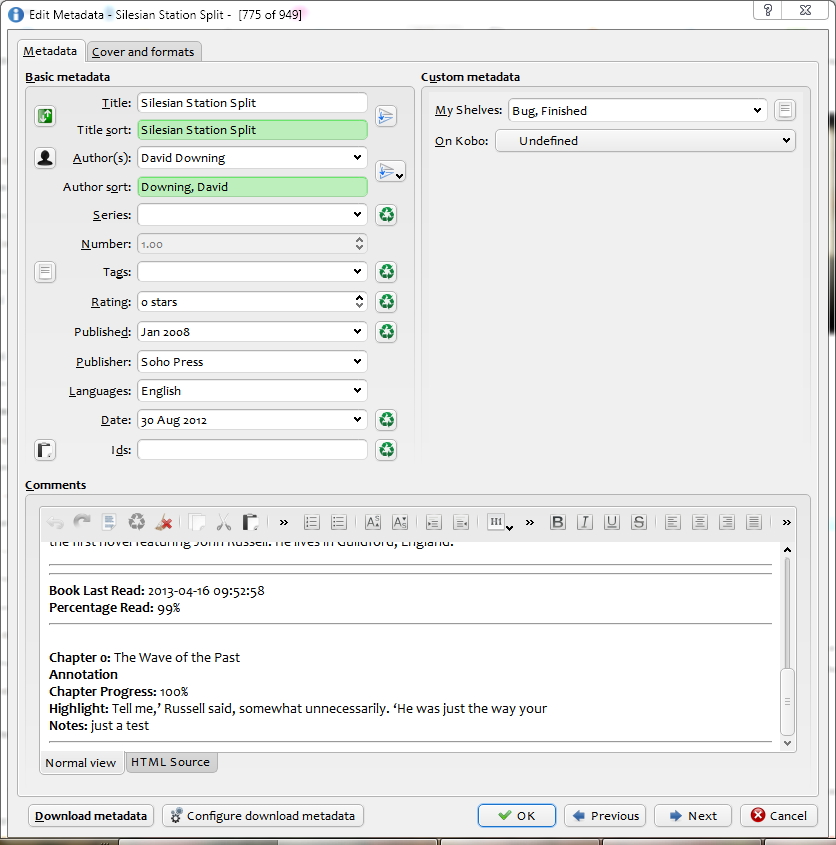Click the OK button

pyautogui.click(x=516, y=816)
